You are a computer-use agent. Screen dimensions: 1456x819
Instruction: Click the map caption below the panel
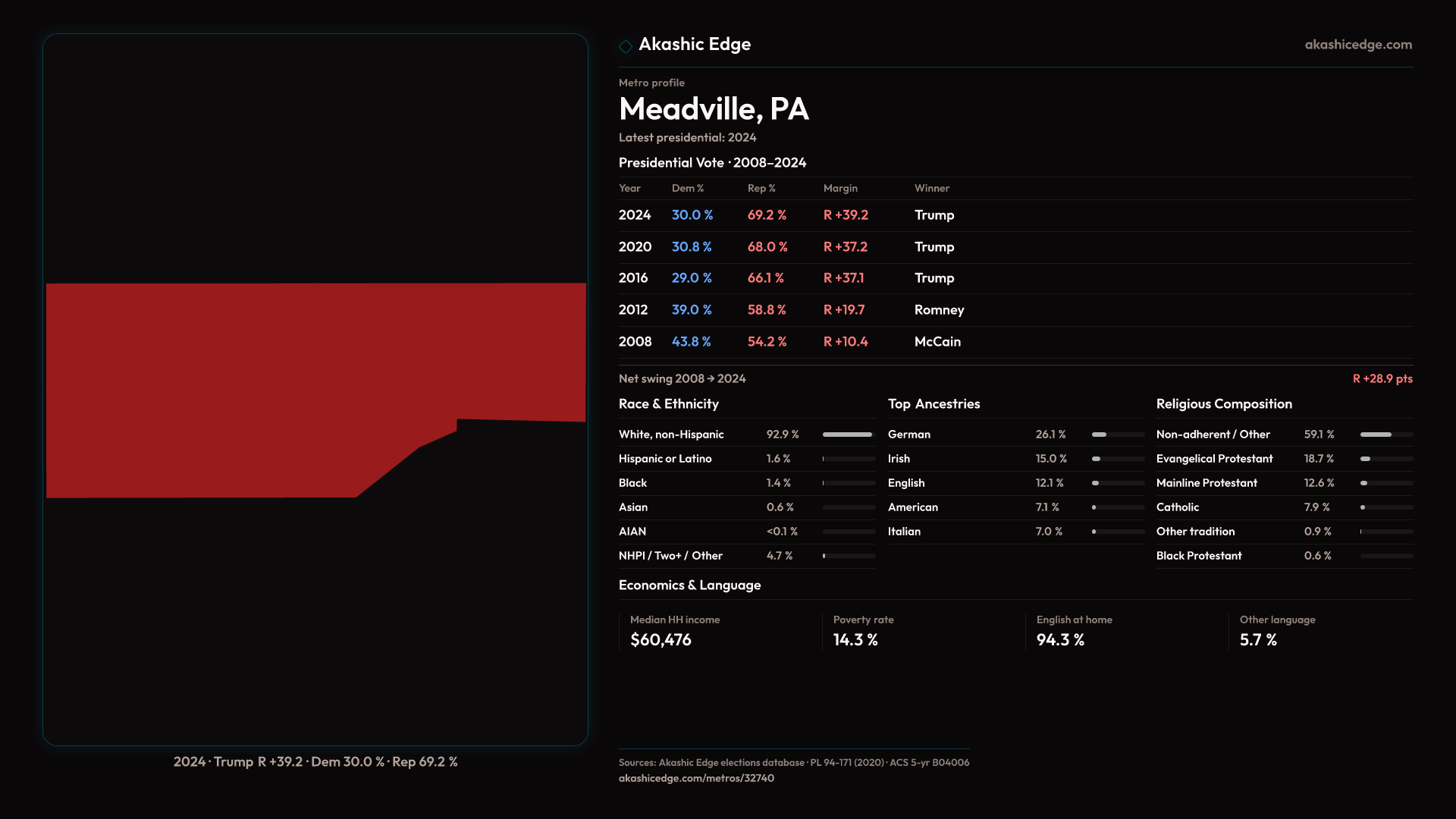coord(315,761)
